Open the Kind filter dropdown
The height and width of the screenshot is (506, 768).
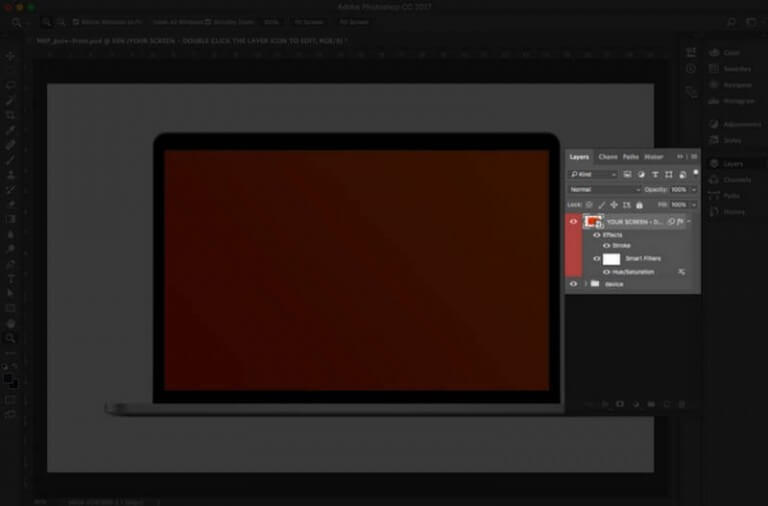point(593,174)
